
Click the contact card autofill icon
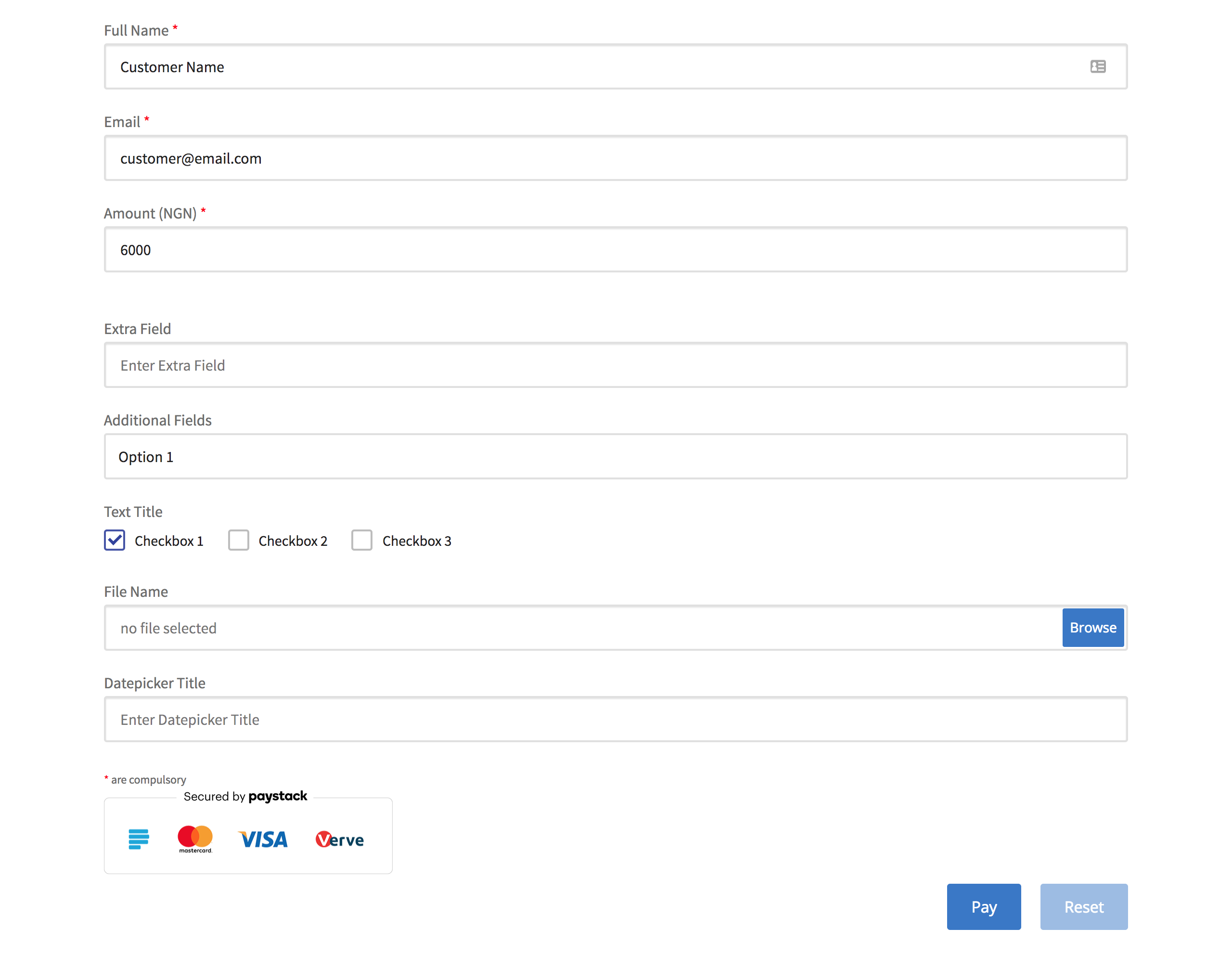pyautogui.click(x=1097, y=67)
